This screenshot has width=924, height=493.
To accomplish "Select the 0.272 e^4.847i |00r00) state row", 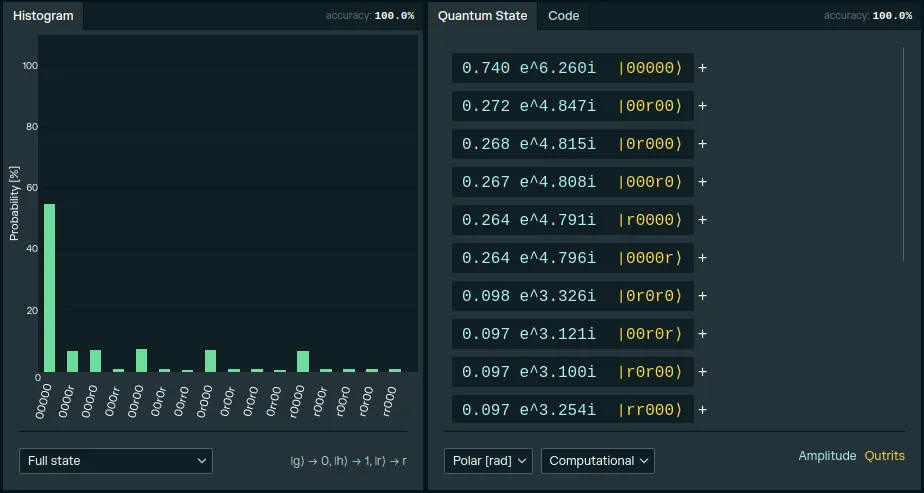I will click(572, 106).
